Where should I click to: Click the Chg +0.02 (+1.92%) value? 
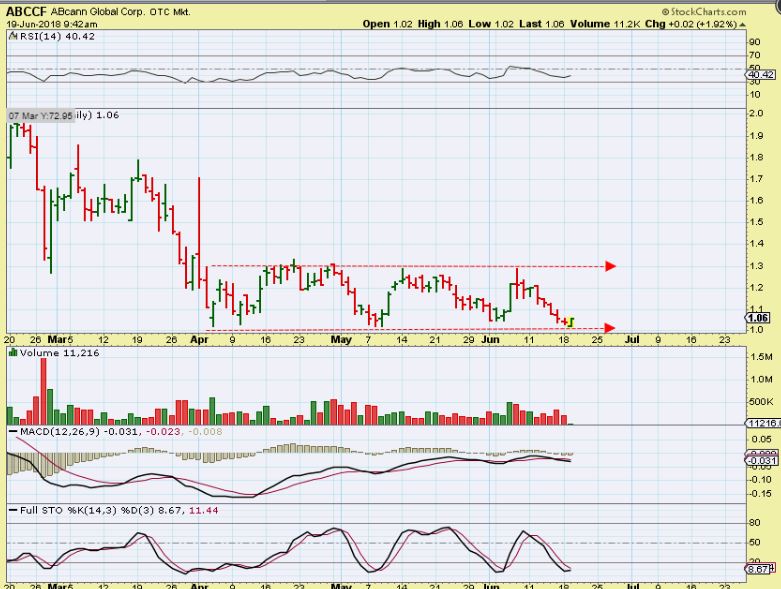(x=691, y=24)
